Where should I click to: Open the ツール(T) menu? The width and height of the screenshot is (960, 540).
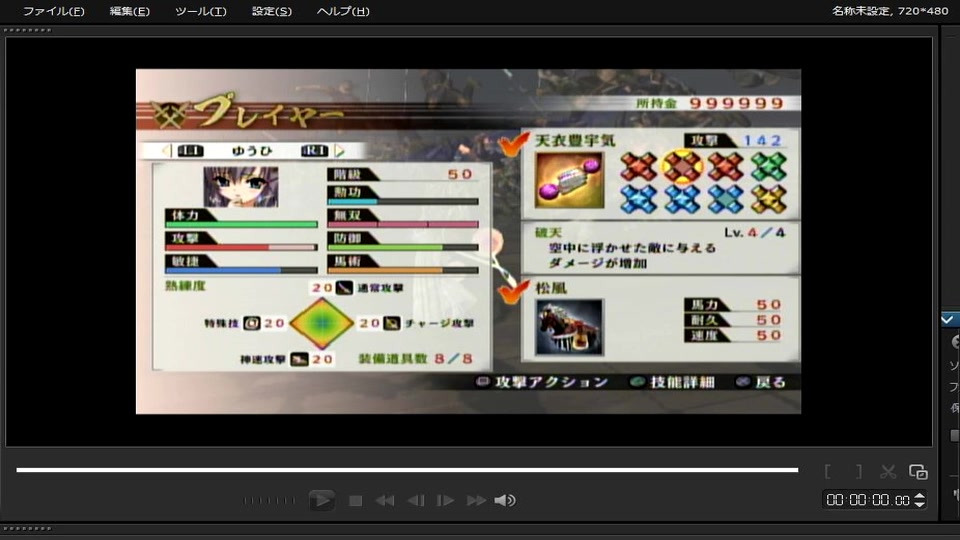(200, 11)
